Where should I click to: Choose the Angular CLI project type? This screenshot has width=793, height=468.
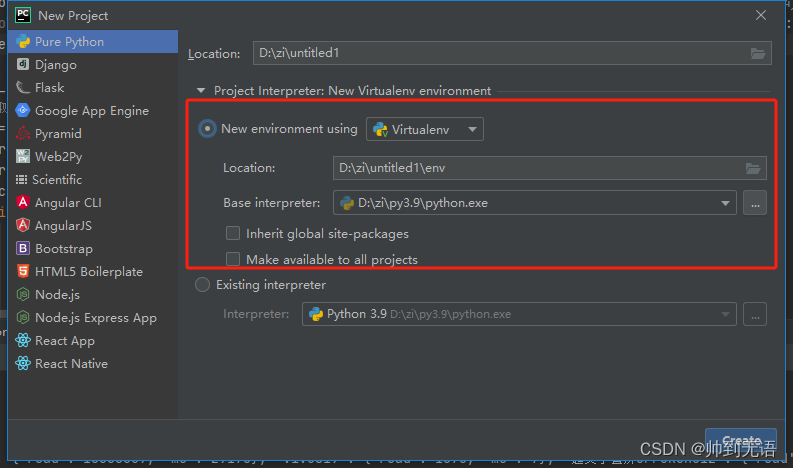93,202
